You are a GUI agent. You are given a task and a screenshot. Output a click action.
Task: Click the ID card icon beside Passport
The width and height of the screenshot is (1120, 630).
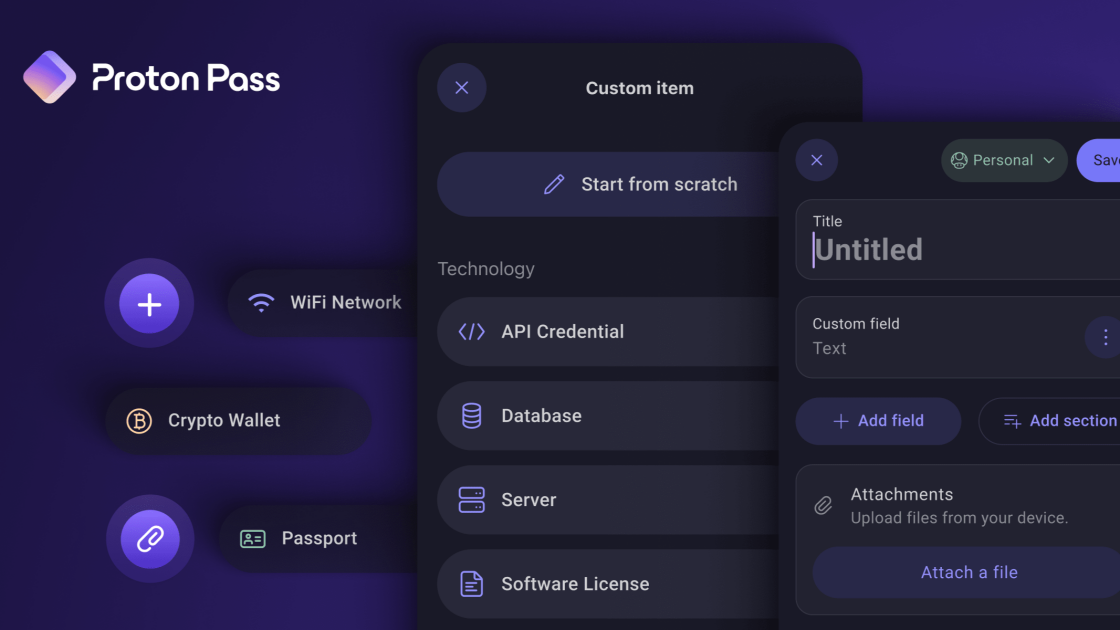[253, 539]
